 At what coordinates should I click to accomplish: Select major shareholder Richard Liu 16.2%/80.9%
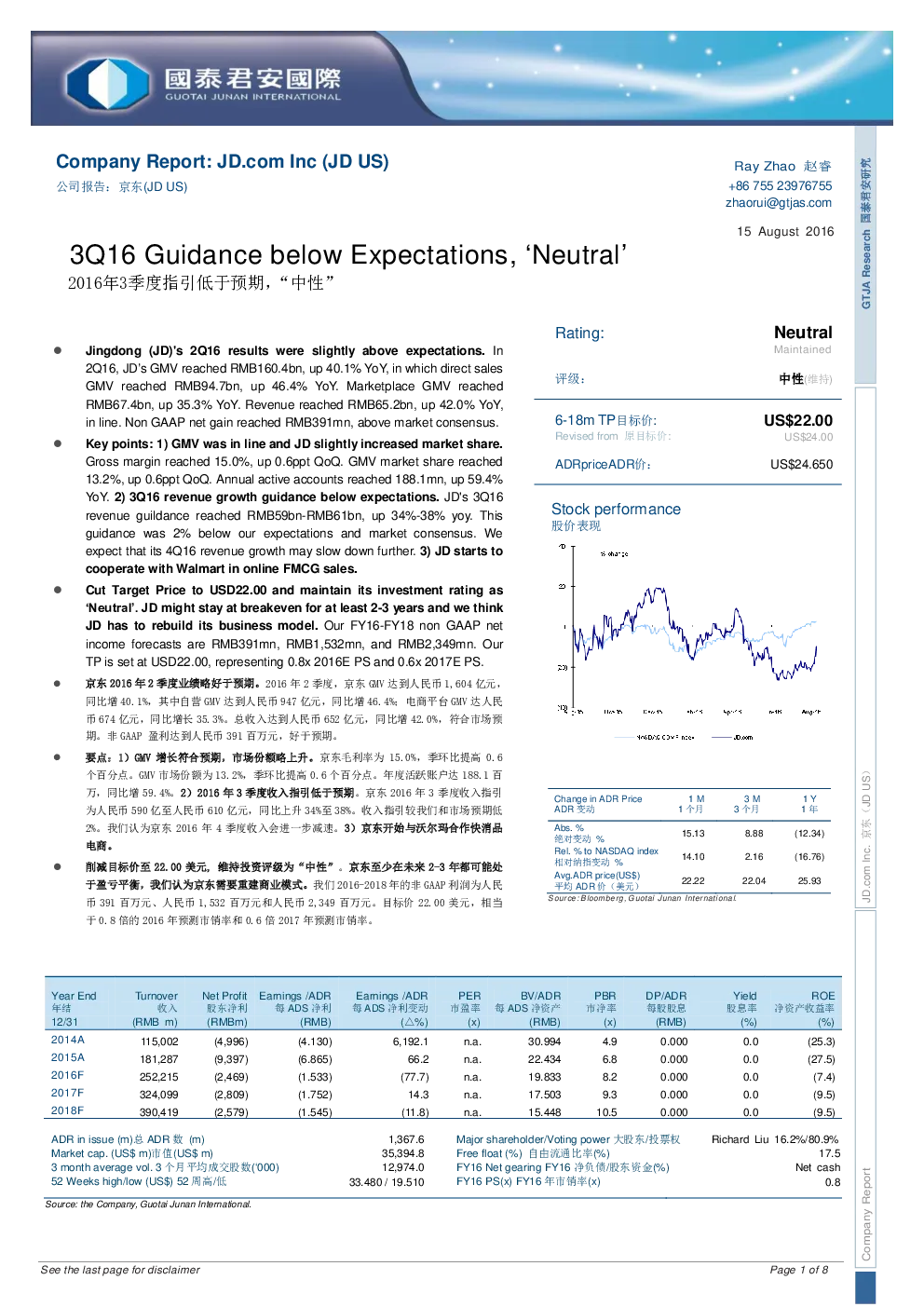point(775,1139)
